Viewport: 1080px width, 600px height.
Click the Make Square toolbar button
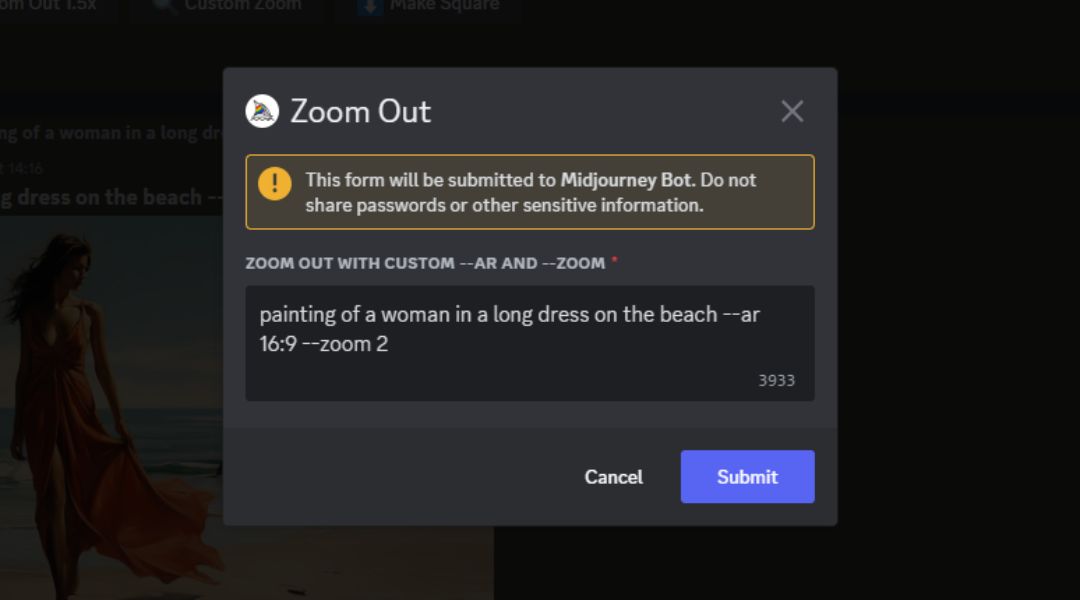428,6
